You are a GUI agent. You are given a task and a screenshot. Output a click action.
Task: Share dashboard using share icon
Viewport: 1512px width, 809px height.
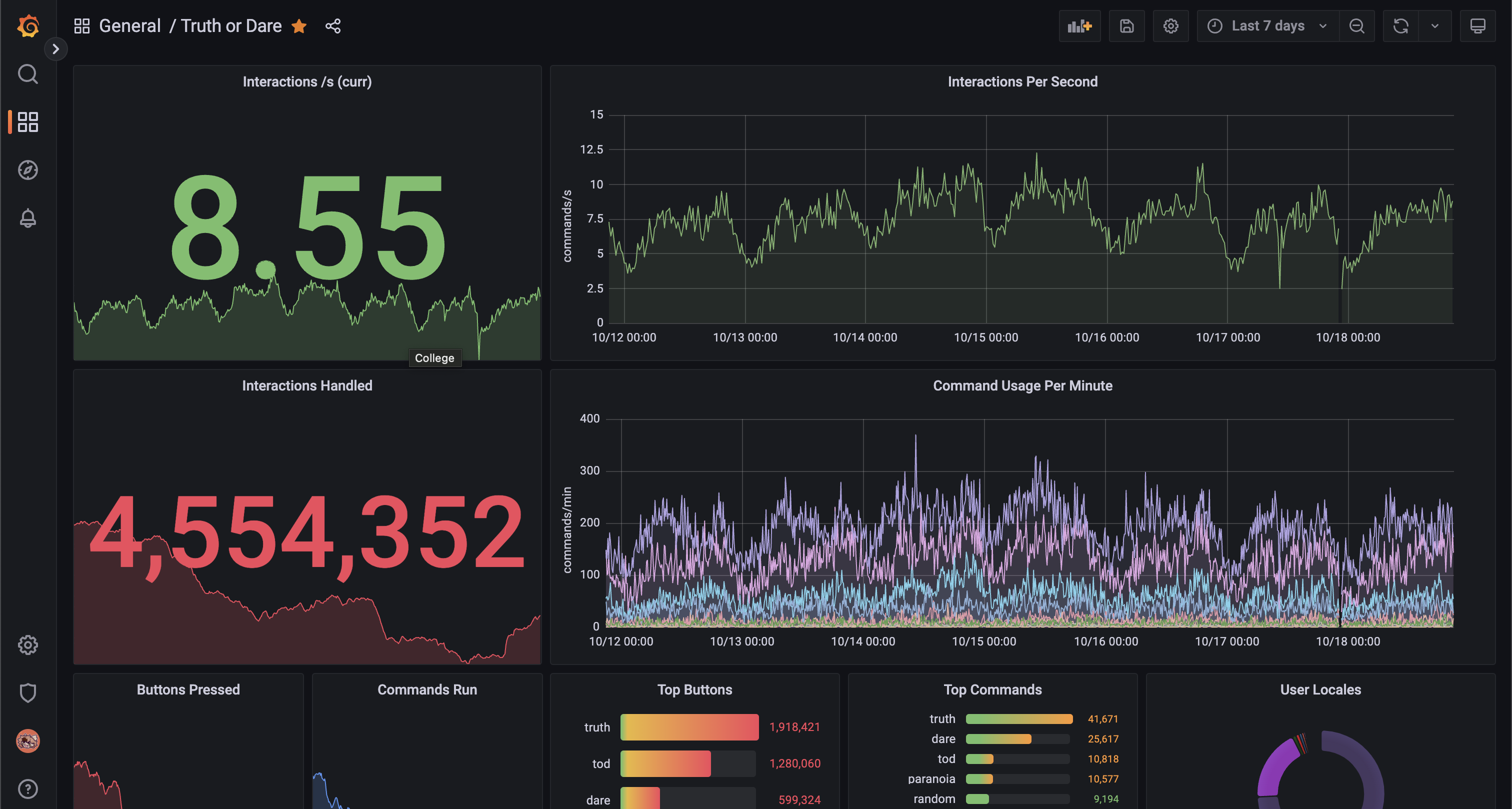point(333,26)
